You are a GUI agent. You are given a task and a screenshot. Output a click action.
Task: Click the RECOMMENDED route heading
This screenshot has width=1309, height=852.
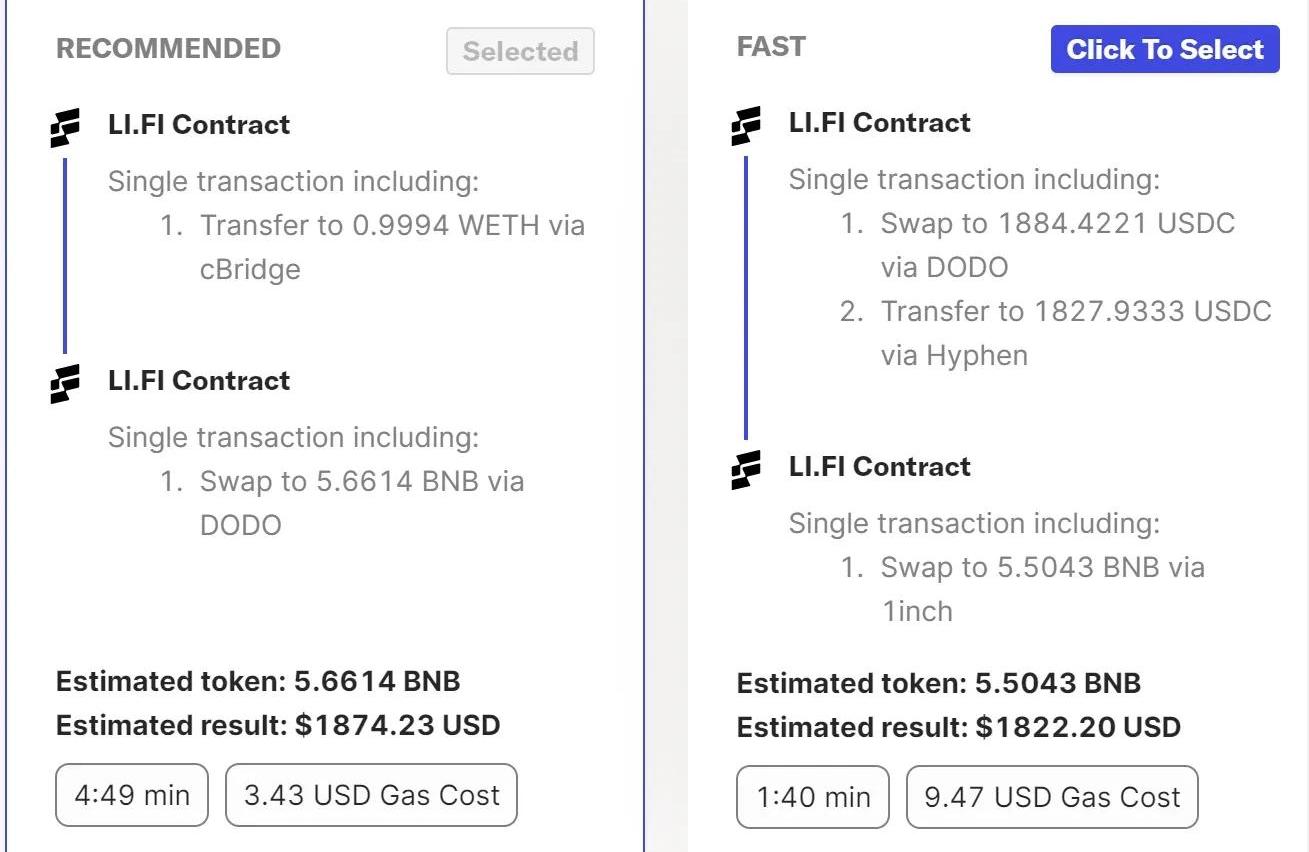[168, 49]
